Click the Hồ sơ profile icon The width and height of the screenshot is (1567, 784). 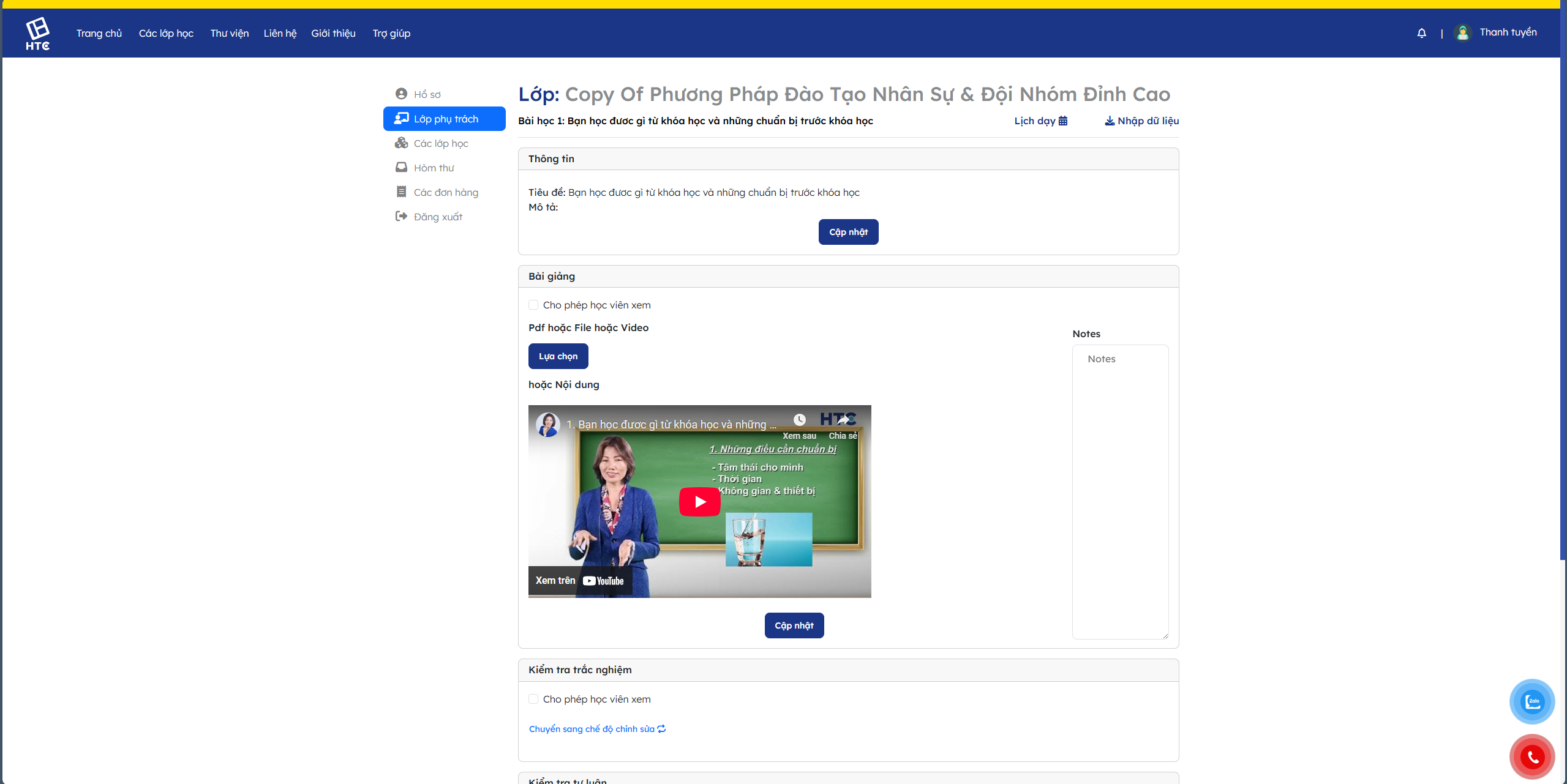401,94
